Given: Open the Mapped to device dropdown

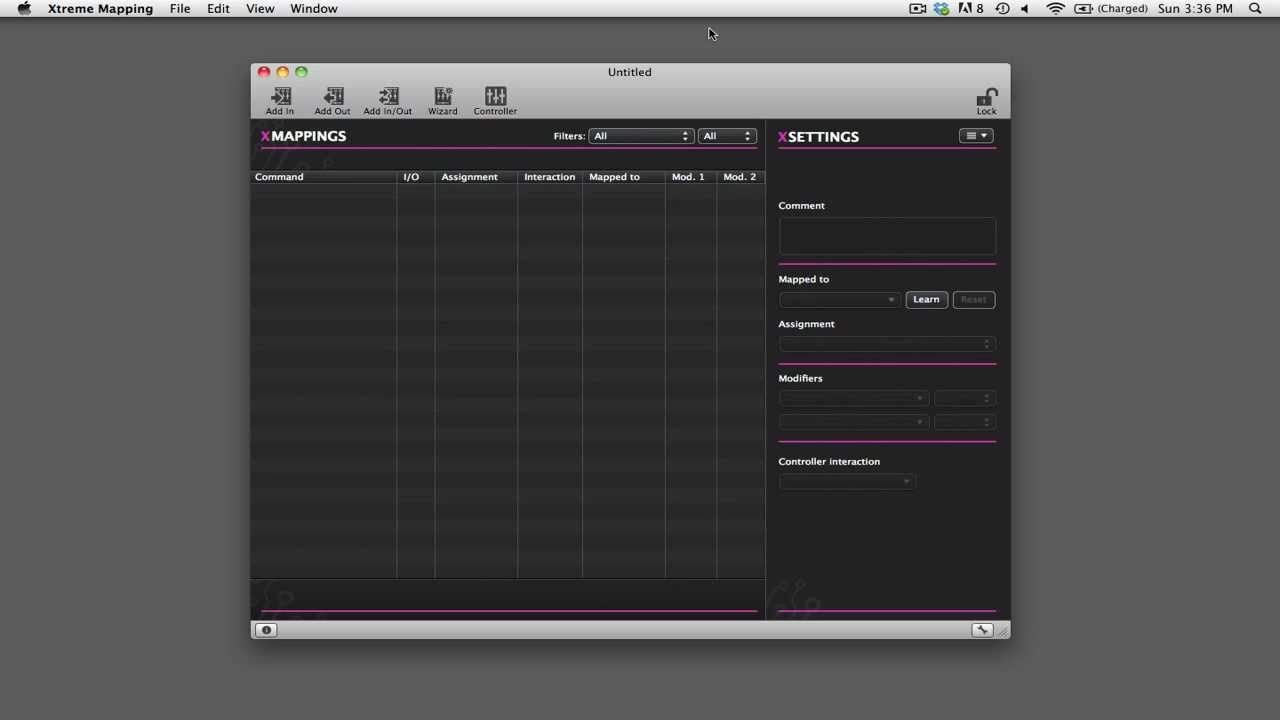Looking at the screenshot, I should tap(839, 300).
